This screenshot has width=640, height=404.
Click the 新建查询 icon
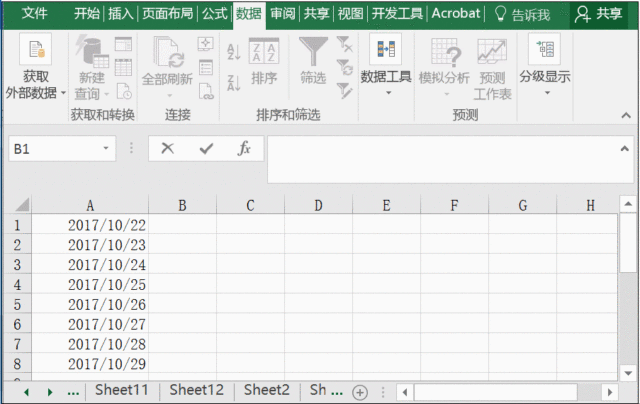[x=91, y=52]
